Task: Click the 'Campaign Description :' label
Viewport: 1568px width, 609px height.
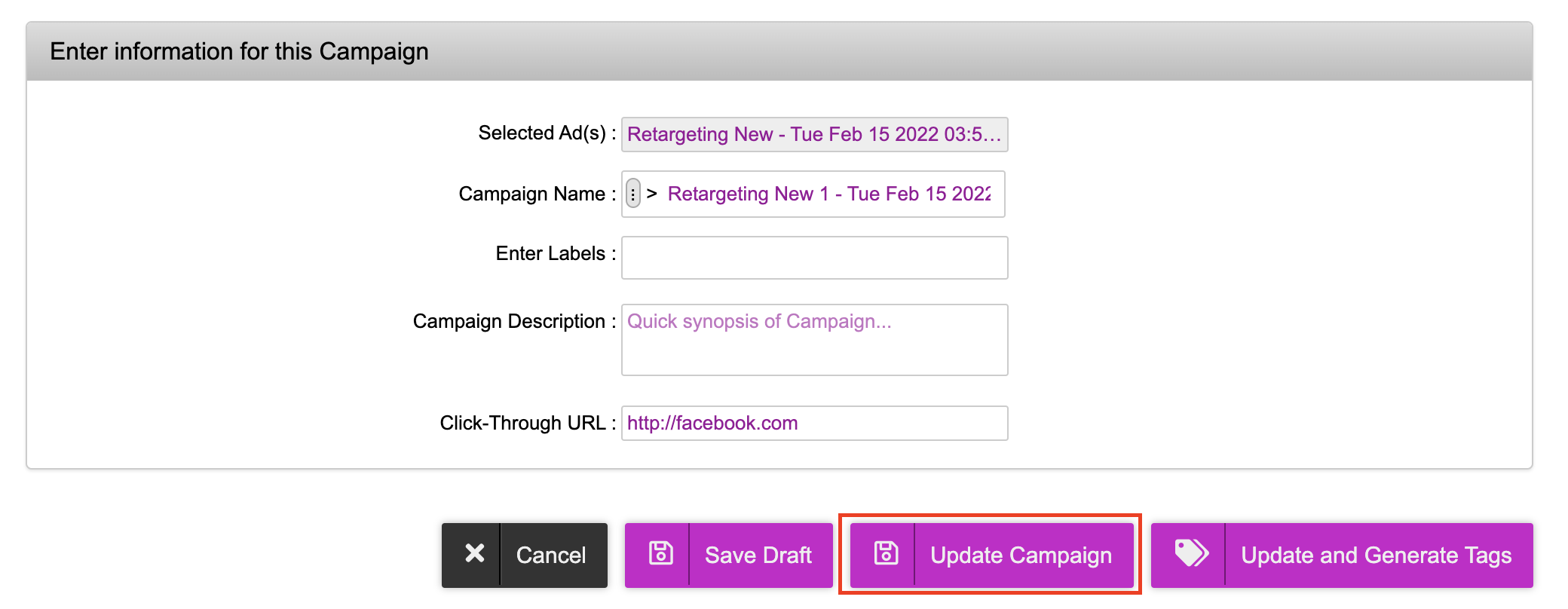Action: tap(515, 322)
